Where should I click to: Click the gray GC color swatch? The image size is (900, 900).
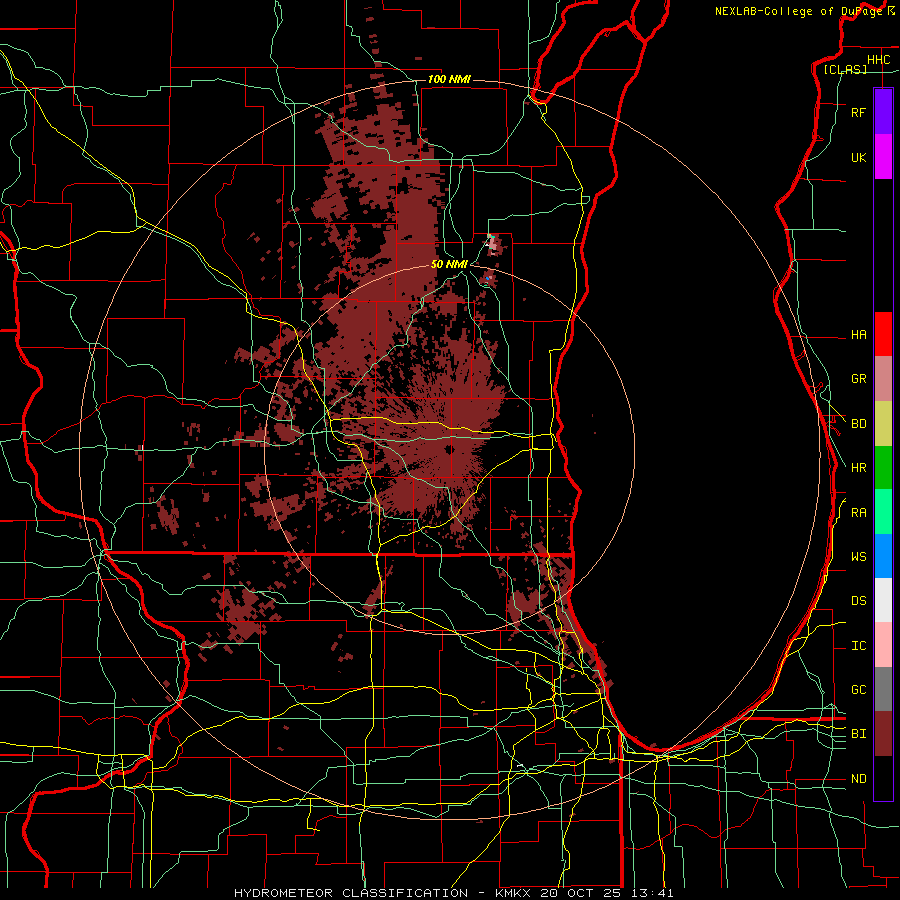point(883,689)
